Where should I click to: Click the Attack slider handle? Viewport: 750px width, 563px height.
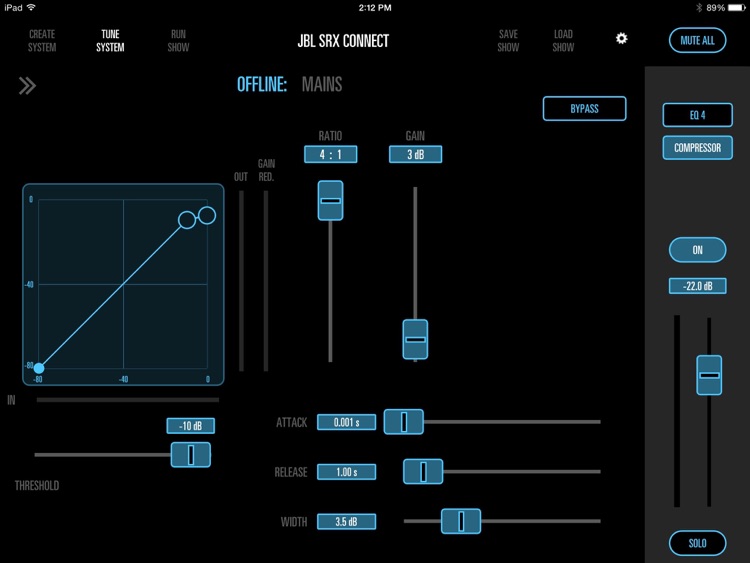coord(404,422)
